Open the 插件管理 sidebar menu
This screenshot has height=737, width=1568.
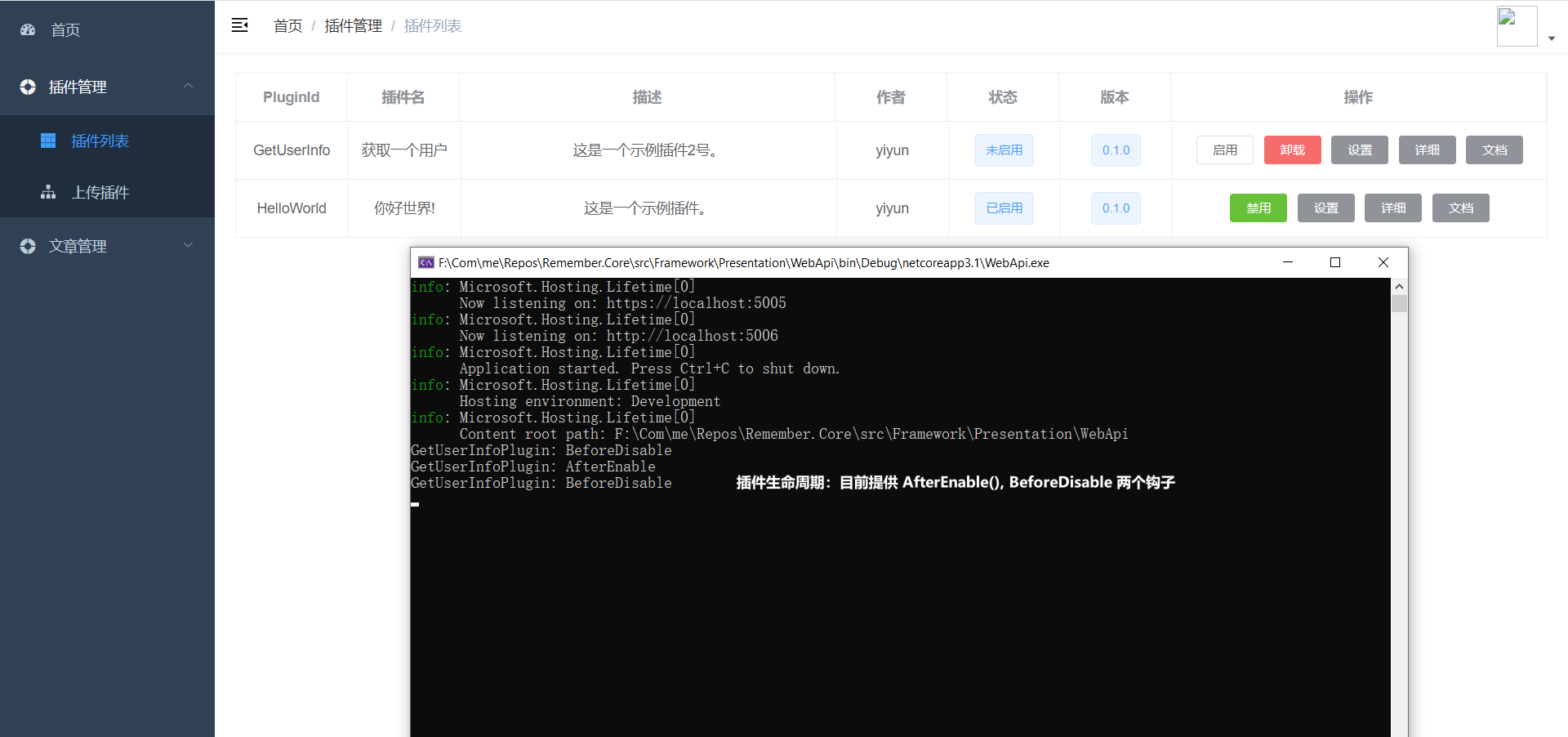point(107,87)
